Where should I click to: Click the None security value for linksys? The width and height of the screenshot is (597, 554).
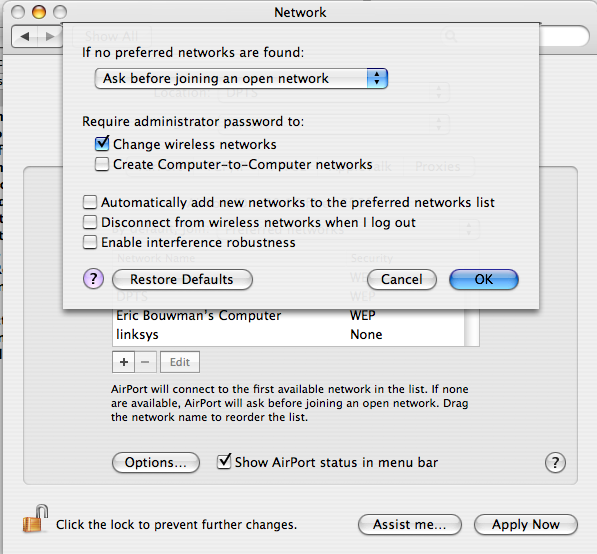click(366, 335)
